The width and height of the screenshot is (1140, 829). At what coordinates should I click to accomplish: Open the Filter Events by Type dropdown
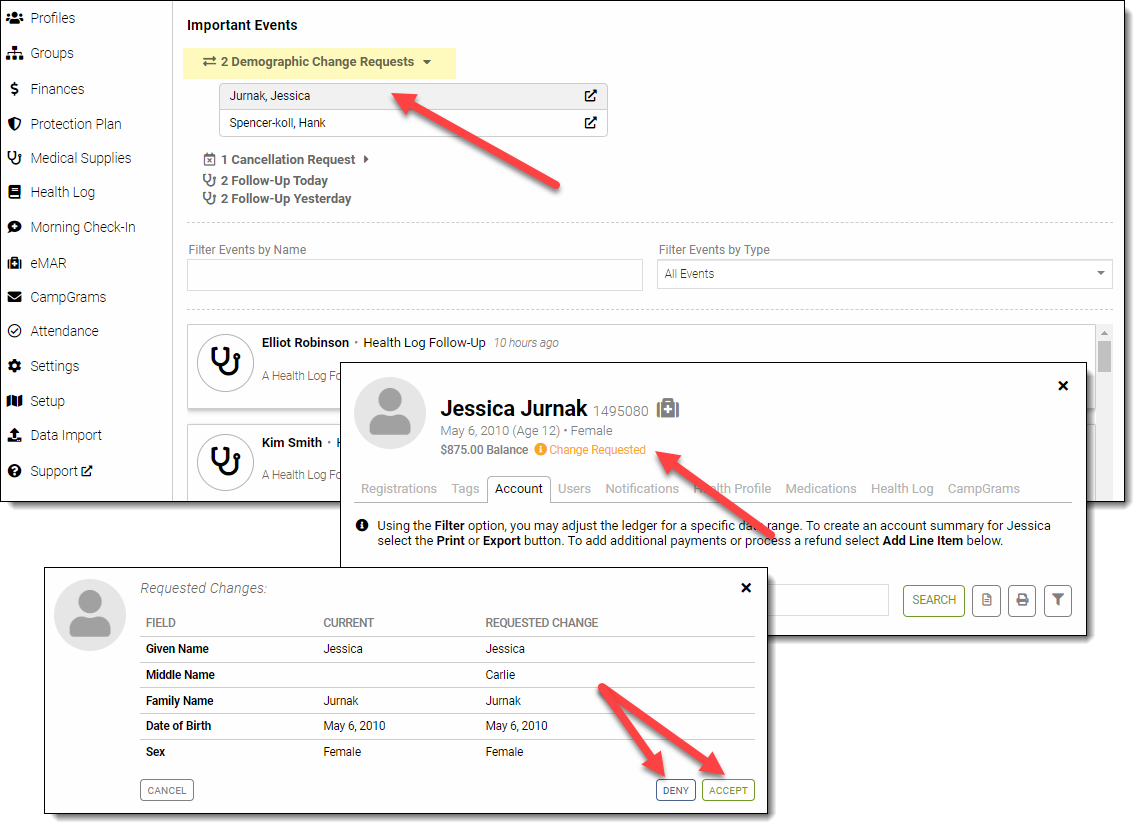click(884, 274)
